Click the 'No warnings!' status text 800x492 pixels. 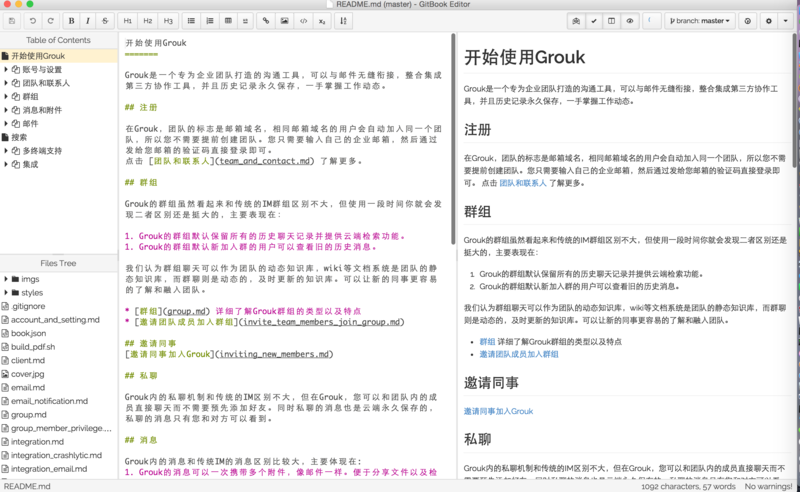tap(768, 486)
